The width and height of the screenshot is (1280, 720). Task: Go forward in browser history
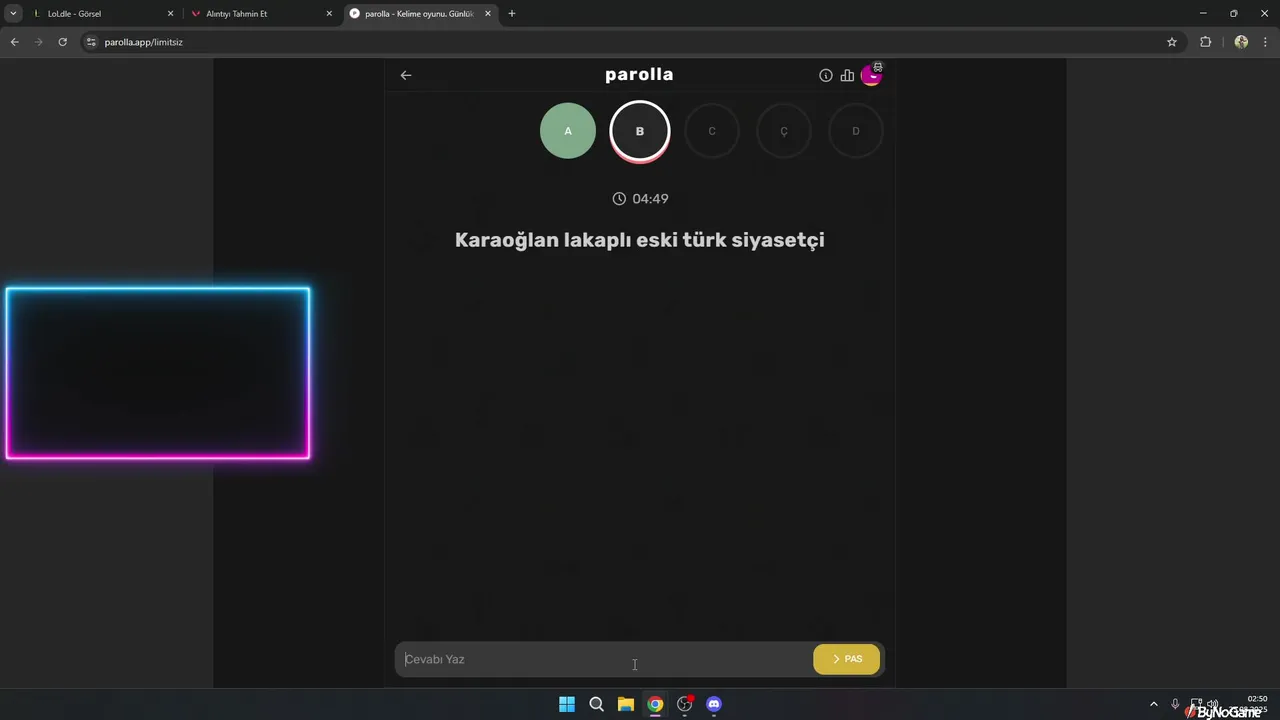click(38, 42)
